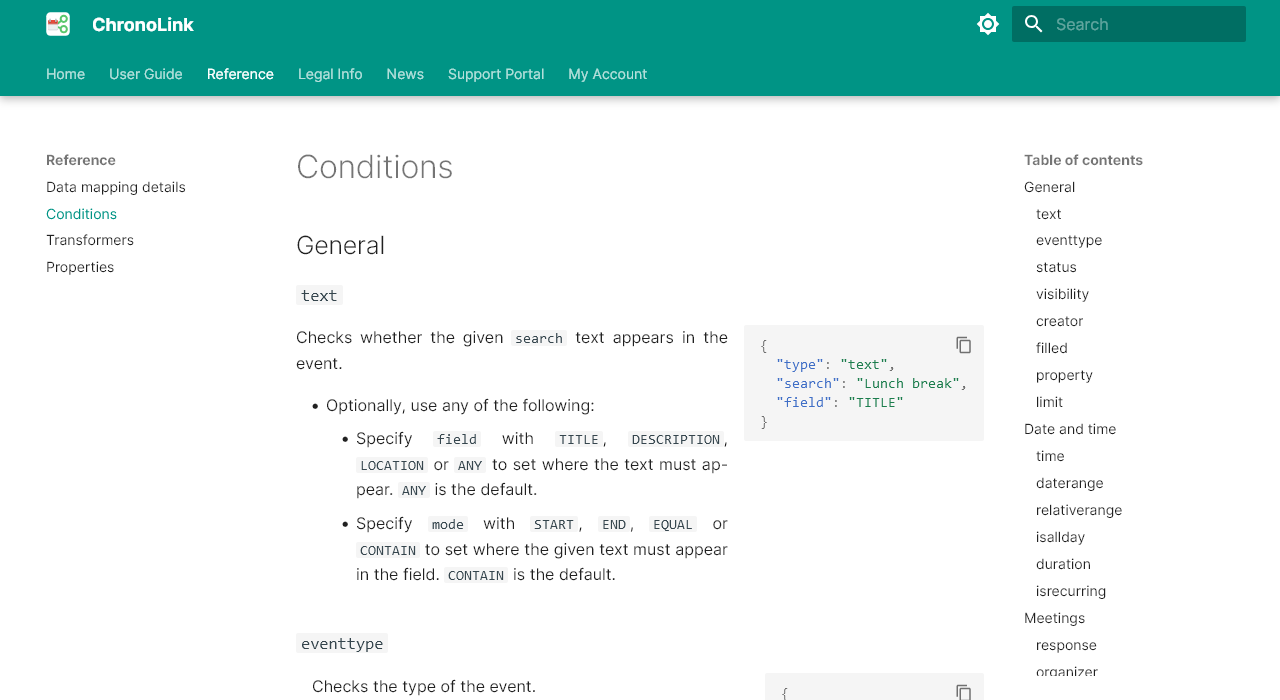Jump to Date and time section
Screen dimensions: 1280x700
[x=1070, y=429]
